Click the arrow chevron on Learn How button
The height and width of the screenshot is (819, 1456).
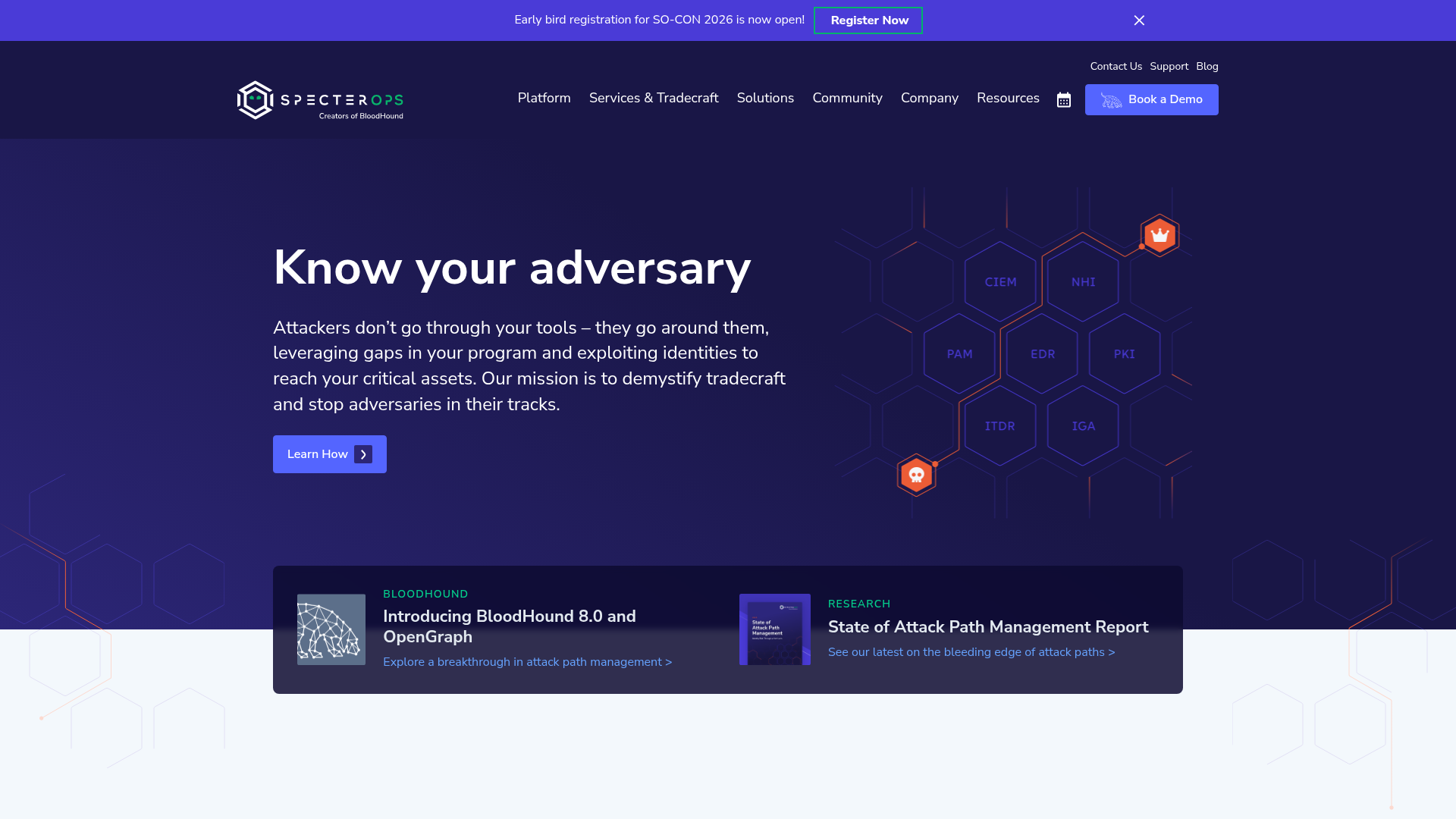[x=363, y=453]
